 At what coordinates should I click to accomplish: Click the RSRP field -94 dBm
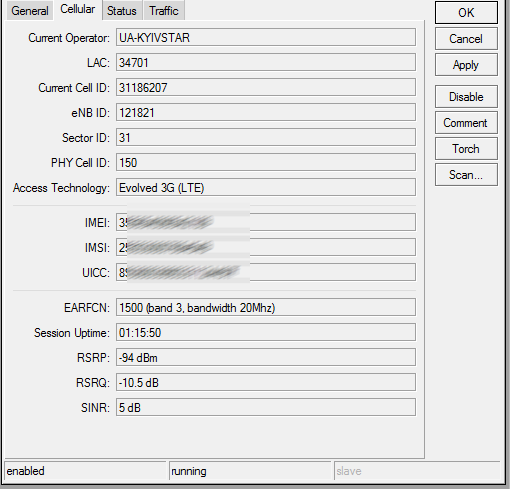(266, 357)
